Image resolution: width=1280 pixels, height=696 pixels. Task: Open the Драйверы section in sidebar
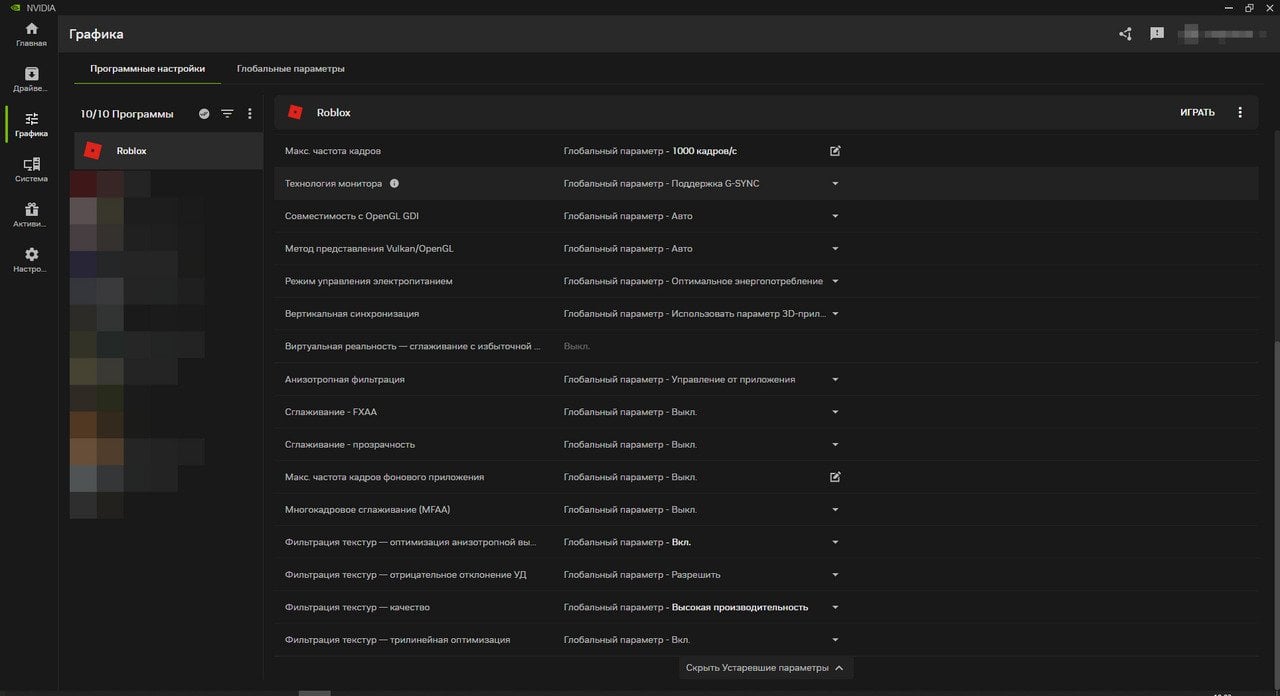tap(31, 80)
